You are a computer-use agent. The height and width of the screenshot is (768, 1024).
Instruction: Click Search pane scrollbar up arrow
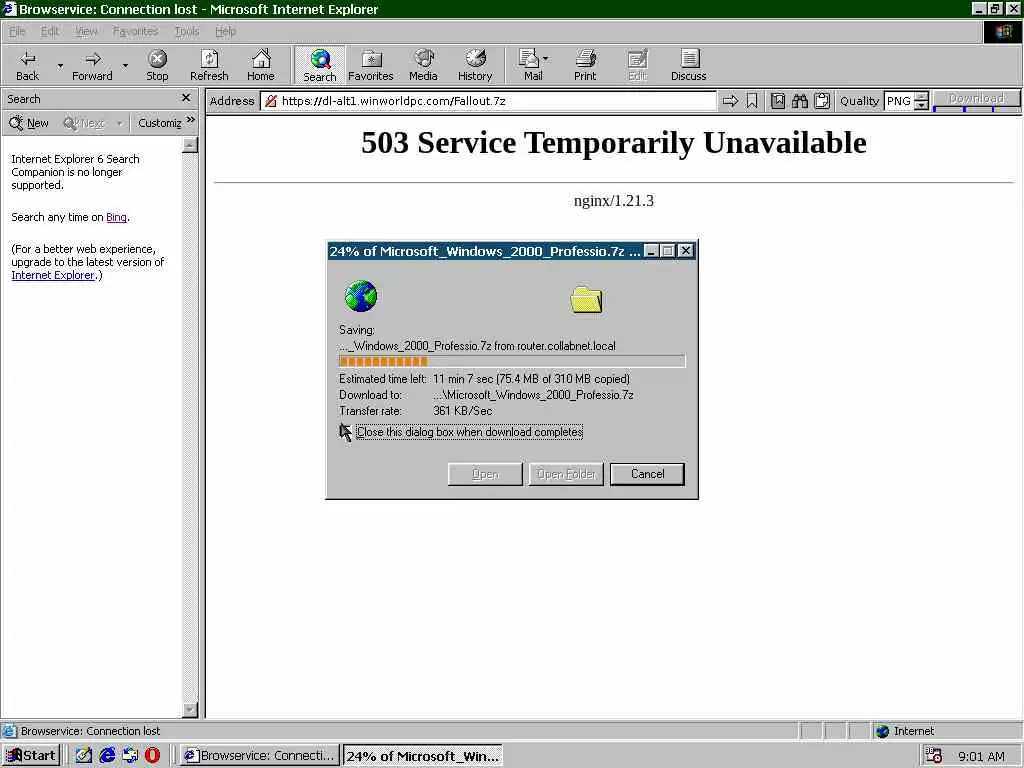click(x=190, y=145)
